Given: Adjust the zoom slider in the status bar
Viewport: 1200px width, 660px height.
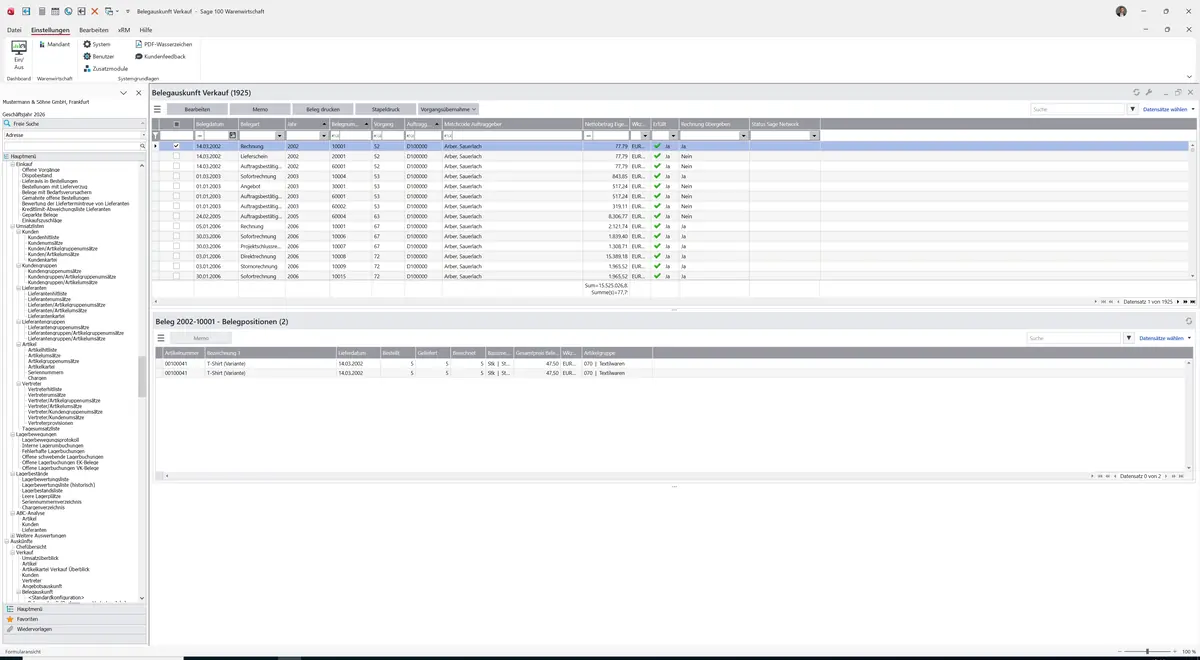Looking at the screenshot, I should coord(1146,652).
